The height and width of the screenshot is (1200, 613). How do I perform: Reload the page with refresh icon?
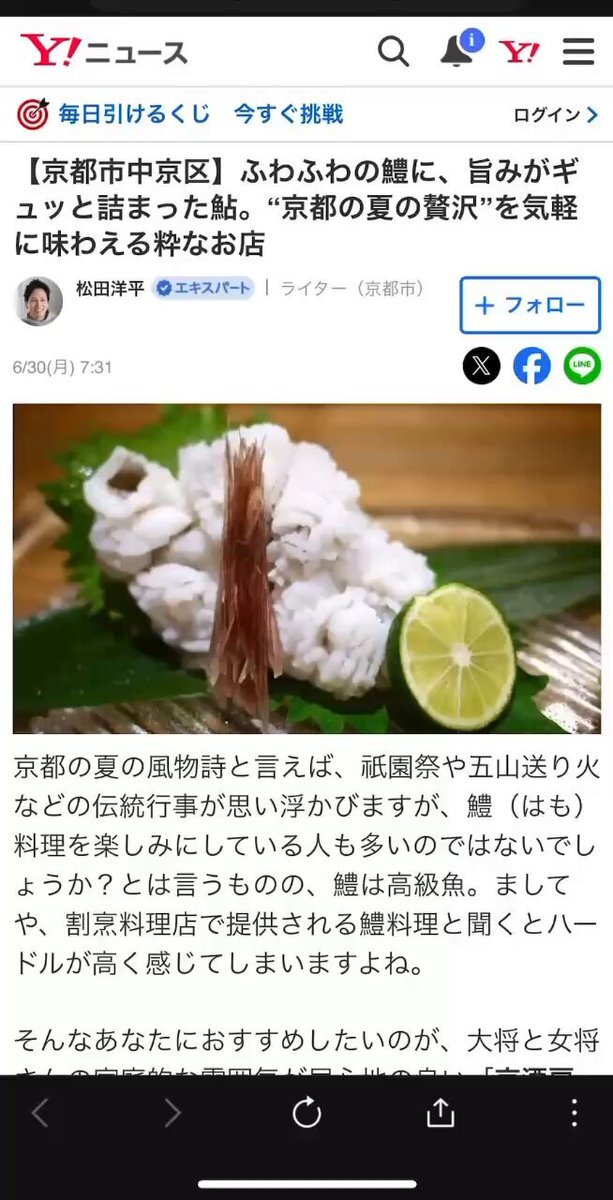tap(306, 1112)
